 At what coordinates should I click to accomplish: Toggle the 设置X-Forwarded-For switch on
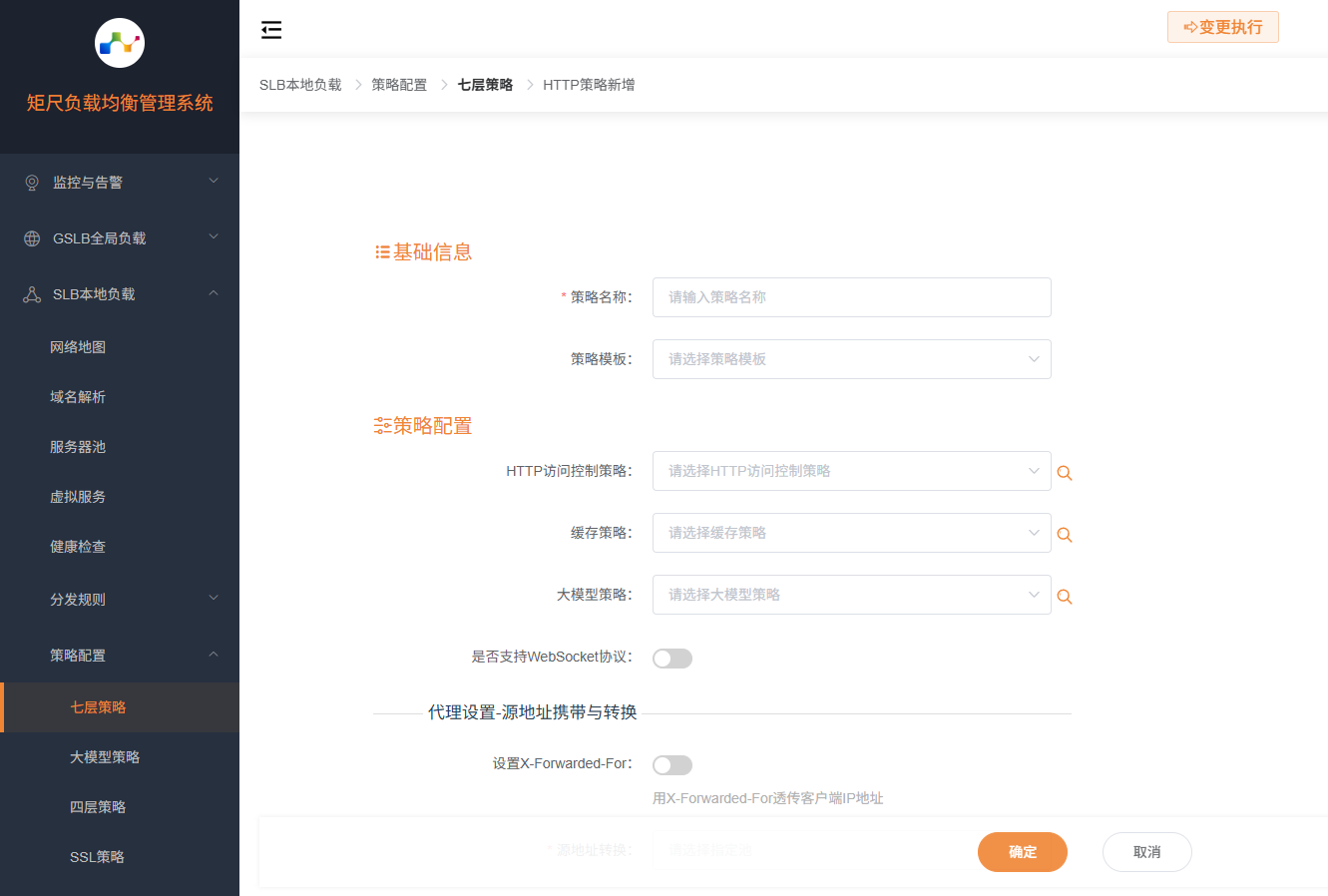(x=671, y=764)
